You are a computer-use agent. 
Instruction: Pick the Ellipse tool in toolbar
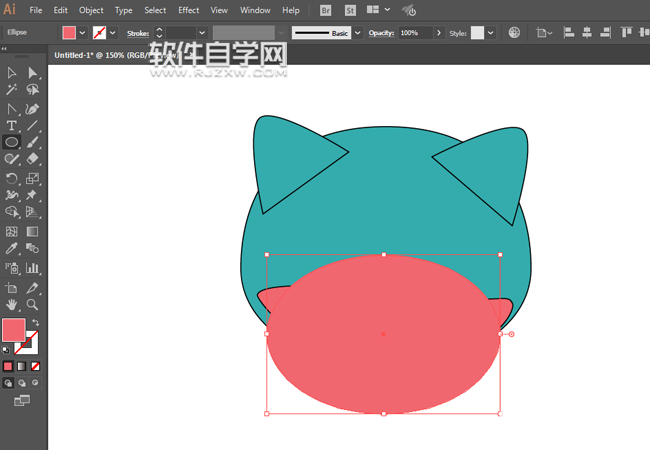(x=12, y=143)
